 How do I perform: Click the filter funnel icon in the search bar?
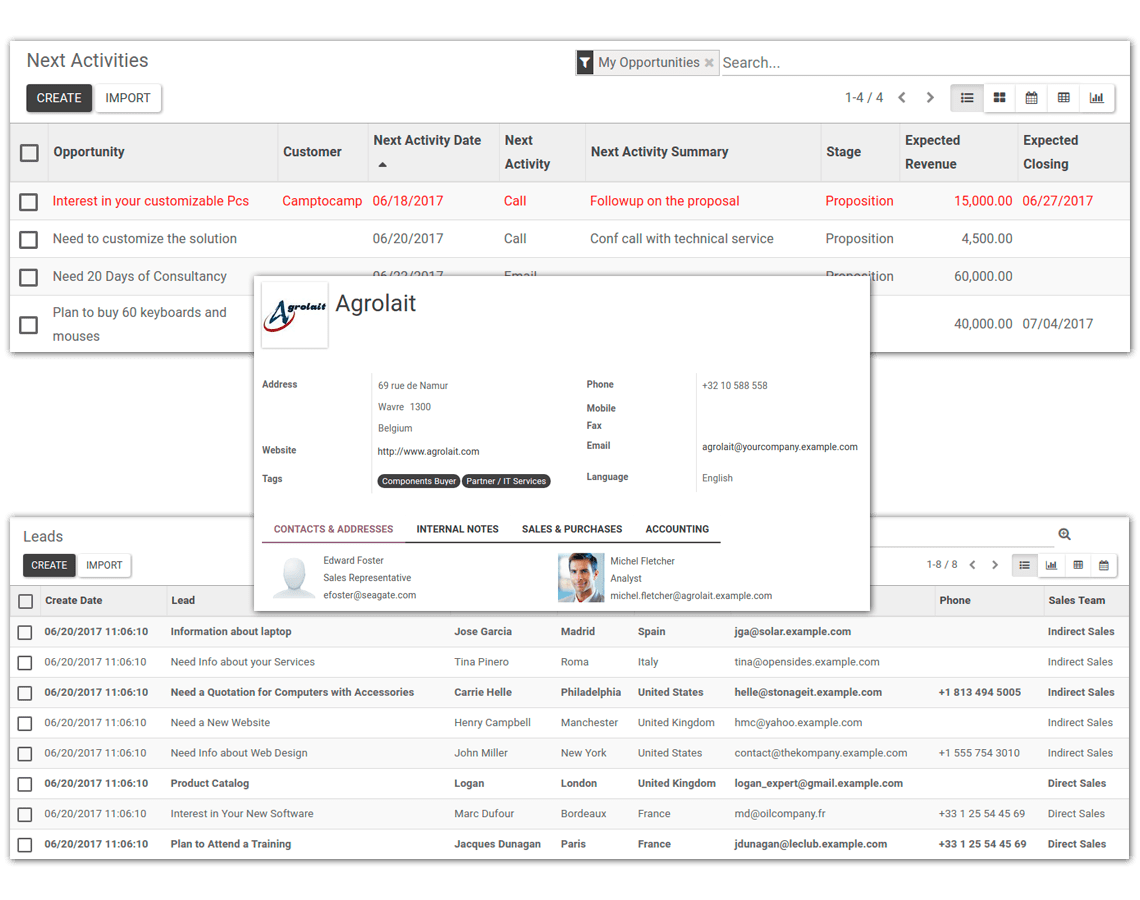coord(585,62)
